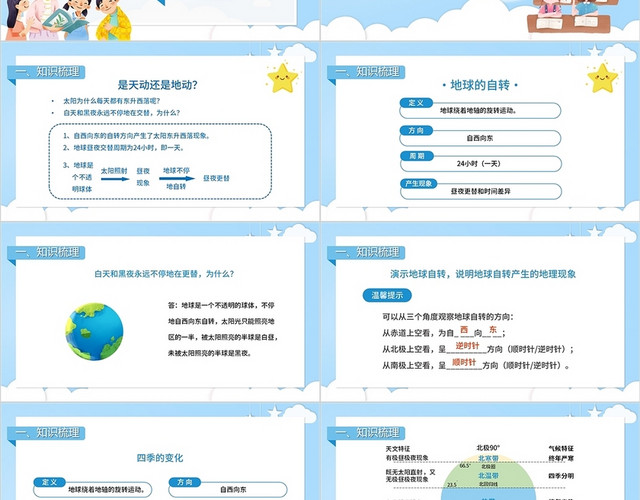Click the red answer 逆时针

(x=467, y=346)
